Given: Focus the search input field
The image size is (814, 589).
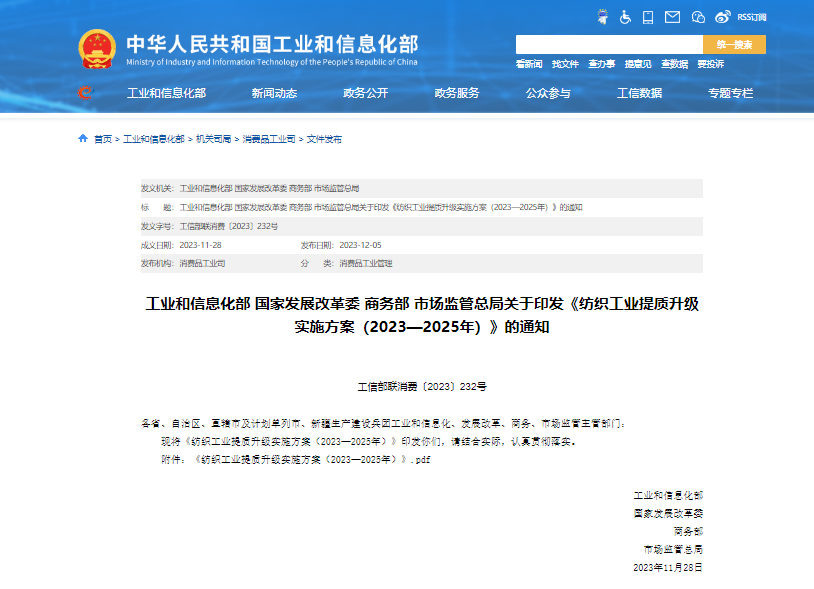Looking at the screenshot, I should pos(608,45).
